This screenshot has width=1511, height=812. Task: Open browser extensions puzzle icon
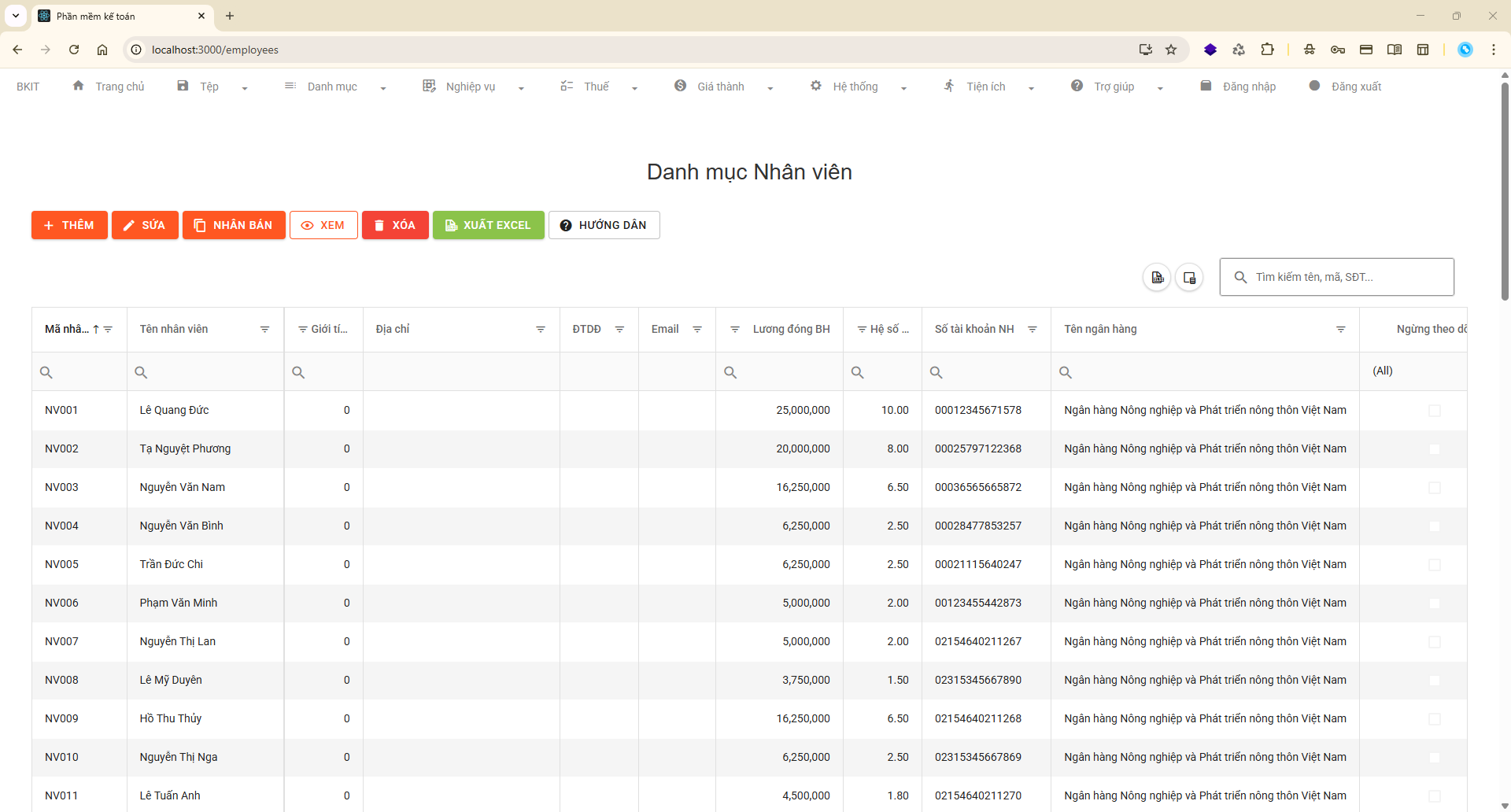click(1267, 50)
